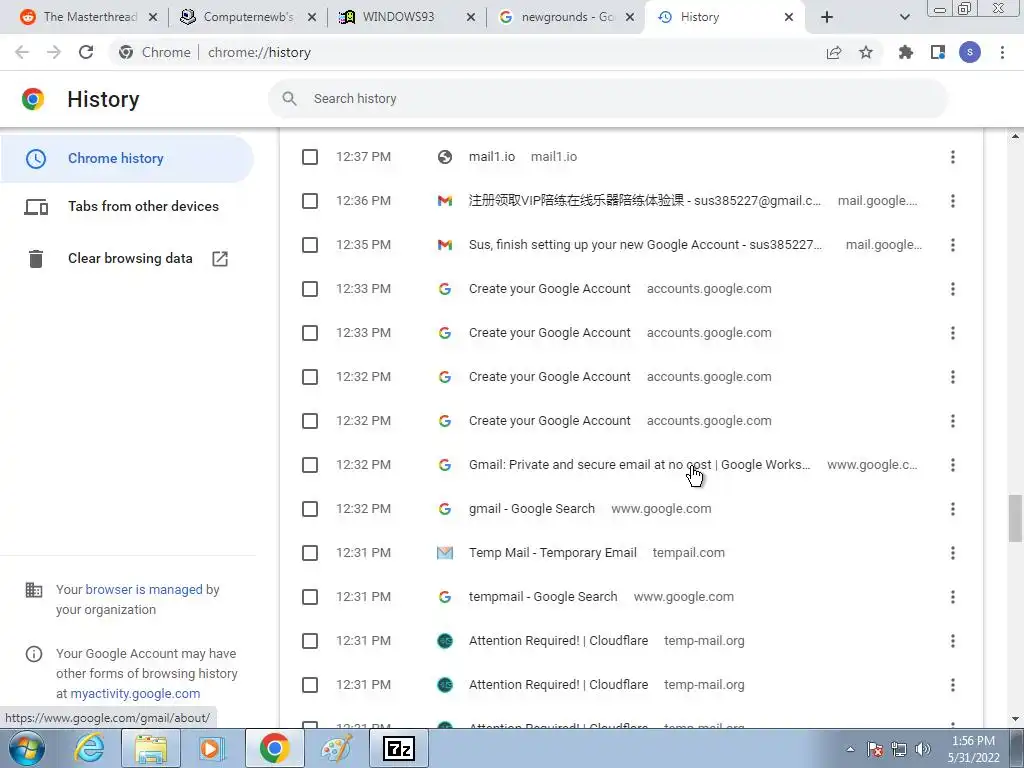Expand the tab search dropdown arrow
Image resolution: width=1024 pixels, height=768 pixels.
[904, 17]
